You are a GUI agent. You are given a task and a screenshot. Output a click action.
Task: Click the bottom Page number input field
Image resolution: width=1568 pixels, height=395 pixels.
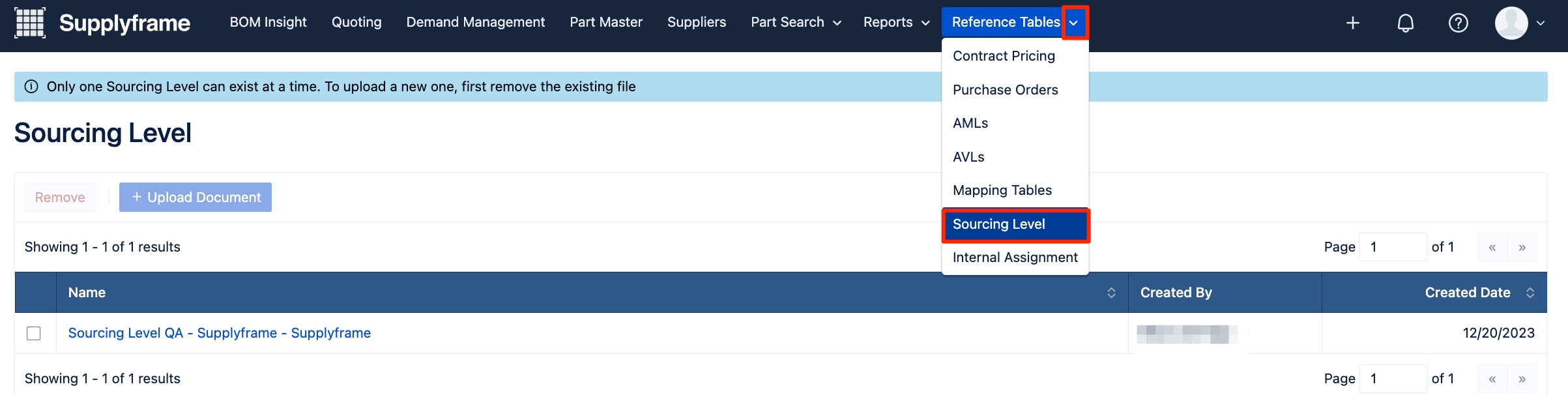1393,379
